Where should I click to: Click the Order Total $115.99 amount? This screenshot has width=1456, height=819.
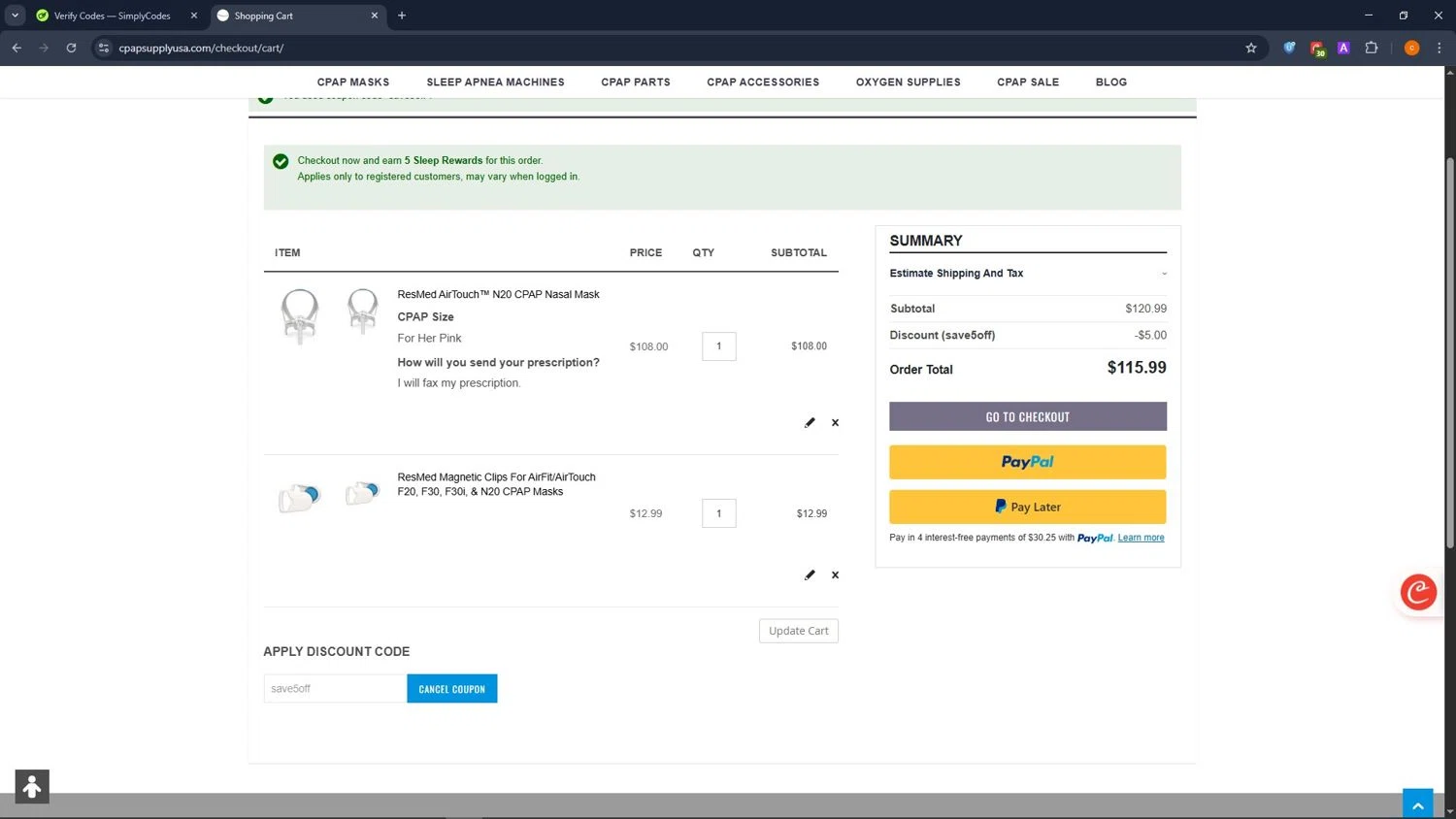[1137, 368]
